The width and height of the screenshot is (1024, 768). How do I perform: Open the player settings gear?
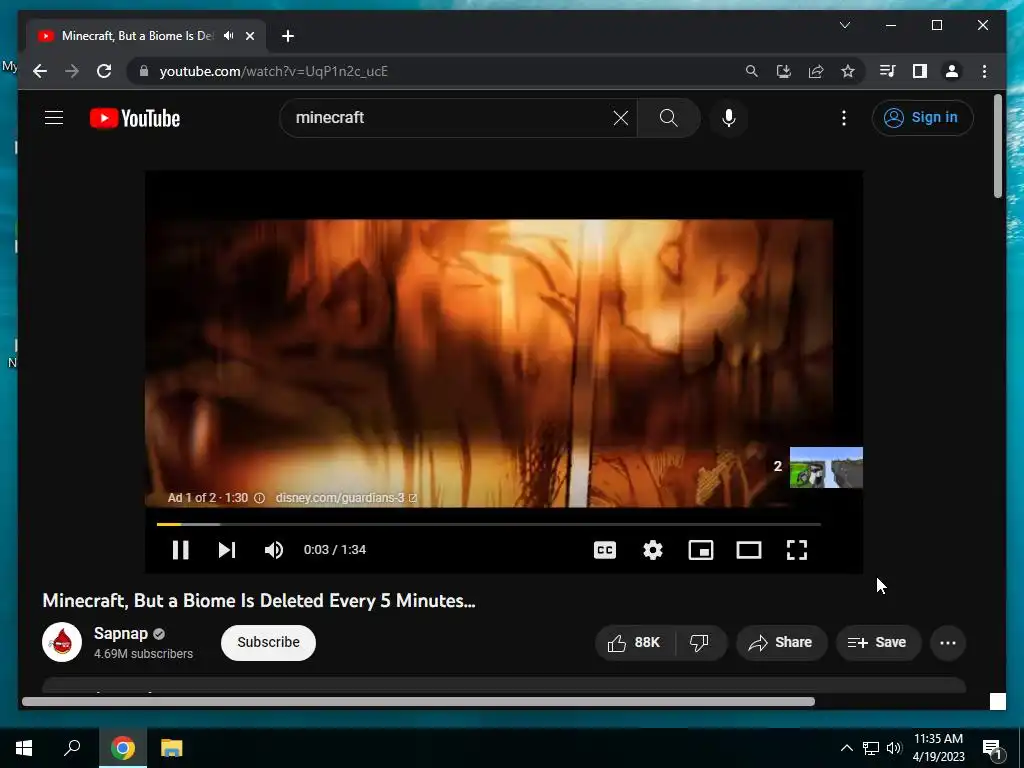pos(652,550)
